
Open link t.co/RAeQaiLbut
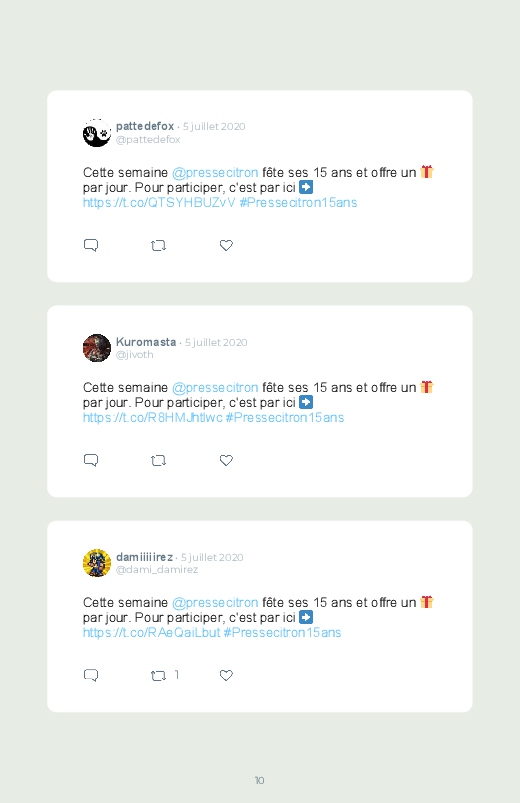tap(152, 633)
